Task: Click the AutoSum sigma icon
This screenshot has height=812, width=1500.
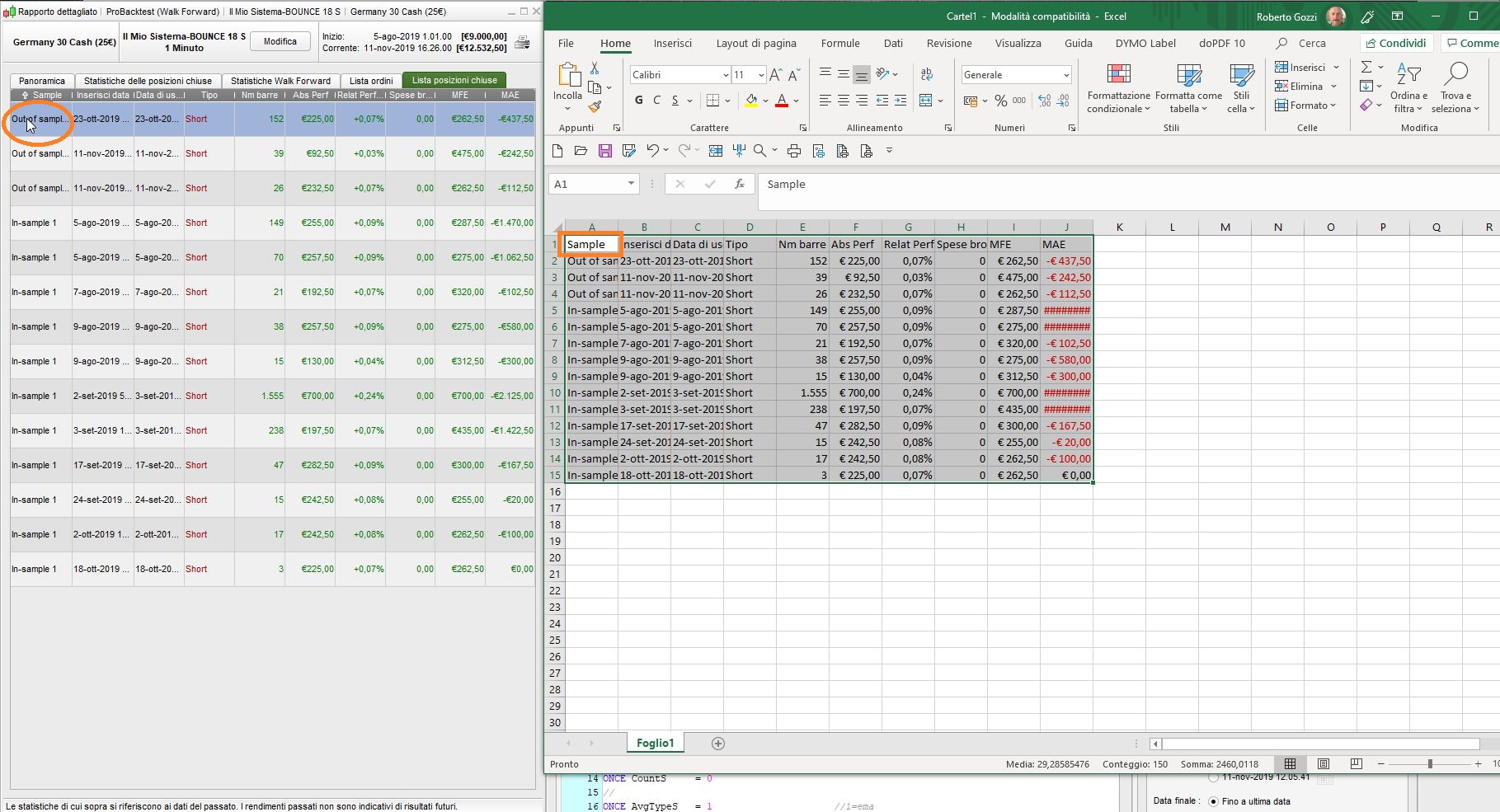Action: [1366, 67]
